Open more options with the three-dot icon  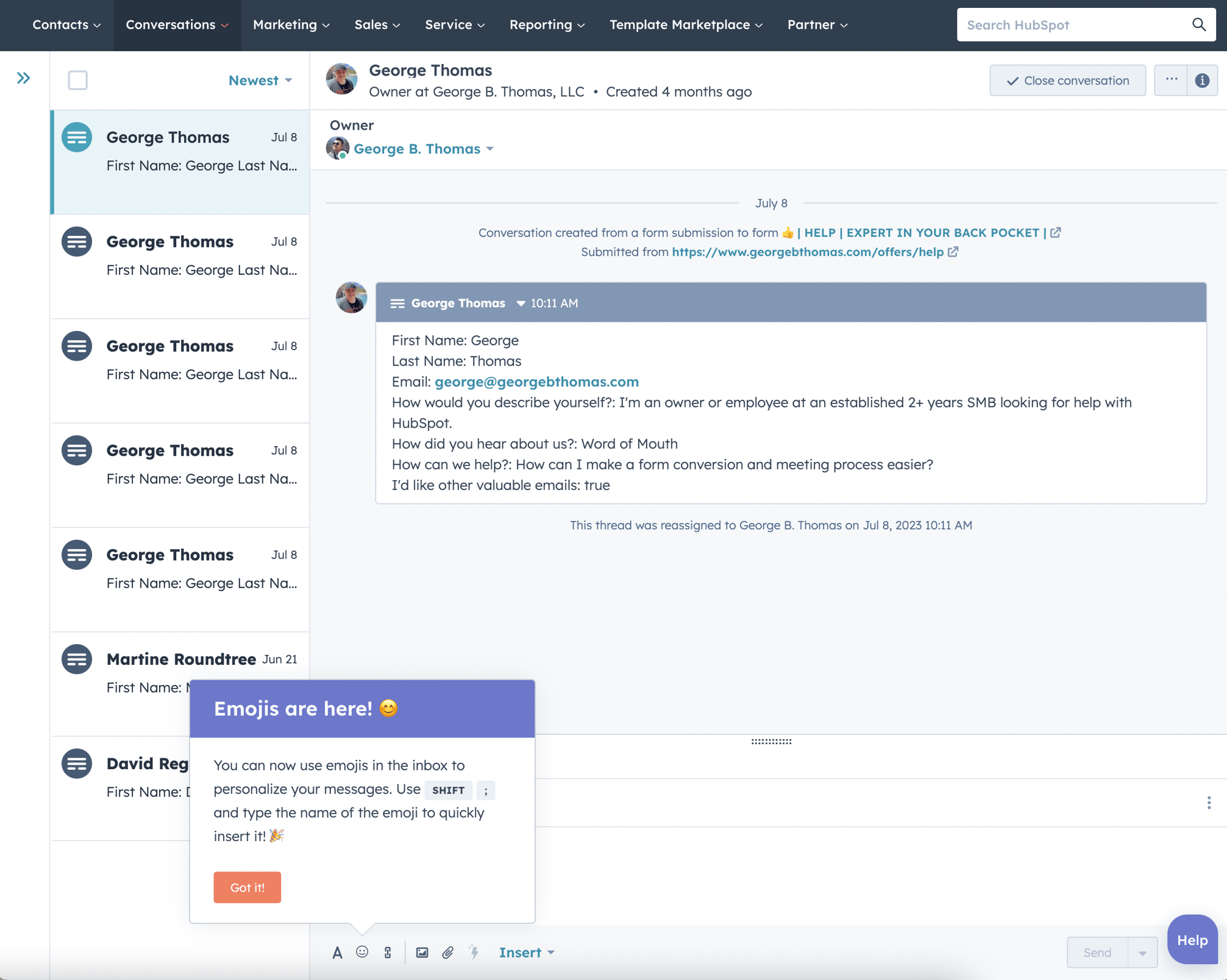(1171, 80)
